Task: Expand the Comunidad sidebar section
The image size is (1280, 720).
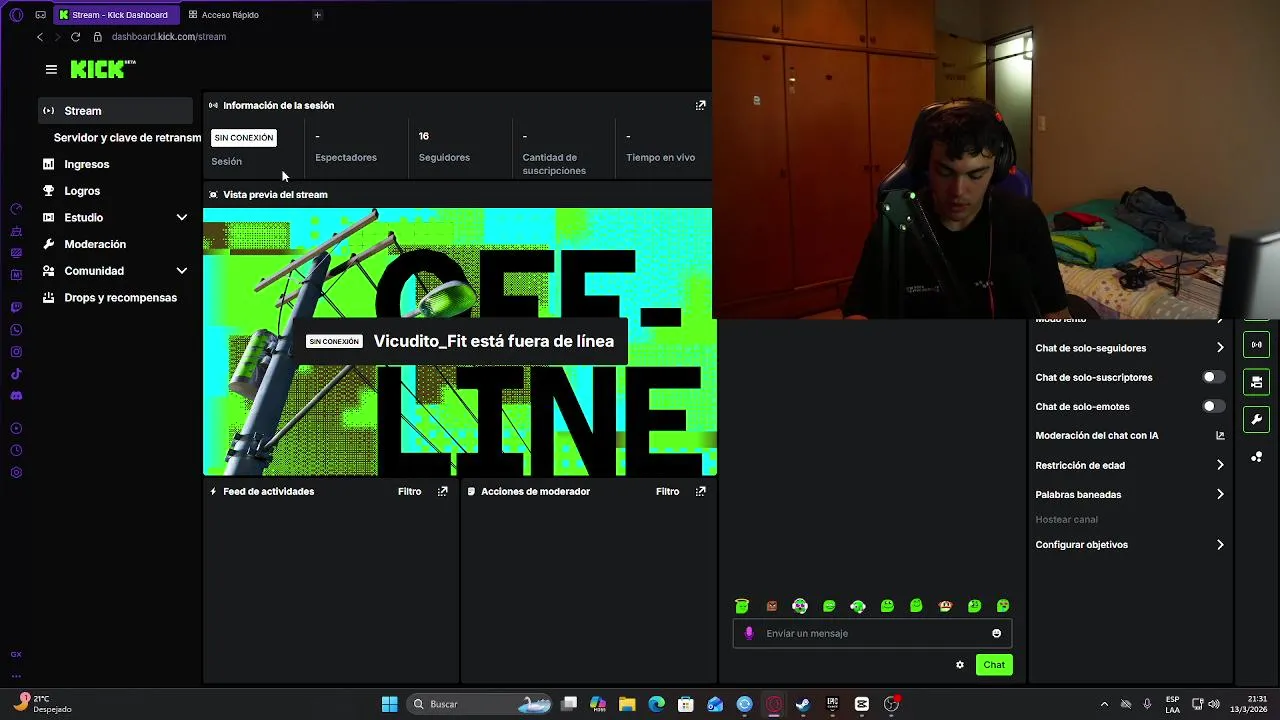Action: [x=182, y=271]
